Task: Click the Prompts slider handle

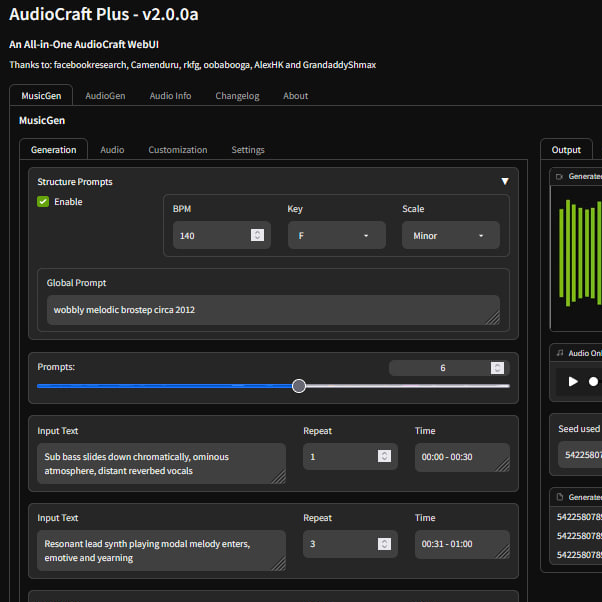Action: coord(299,386)
